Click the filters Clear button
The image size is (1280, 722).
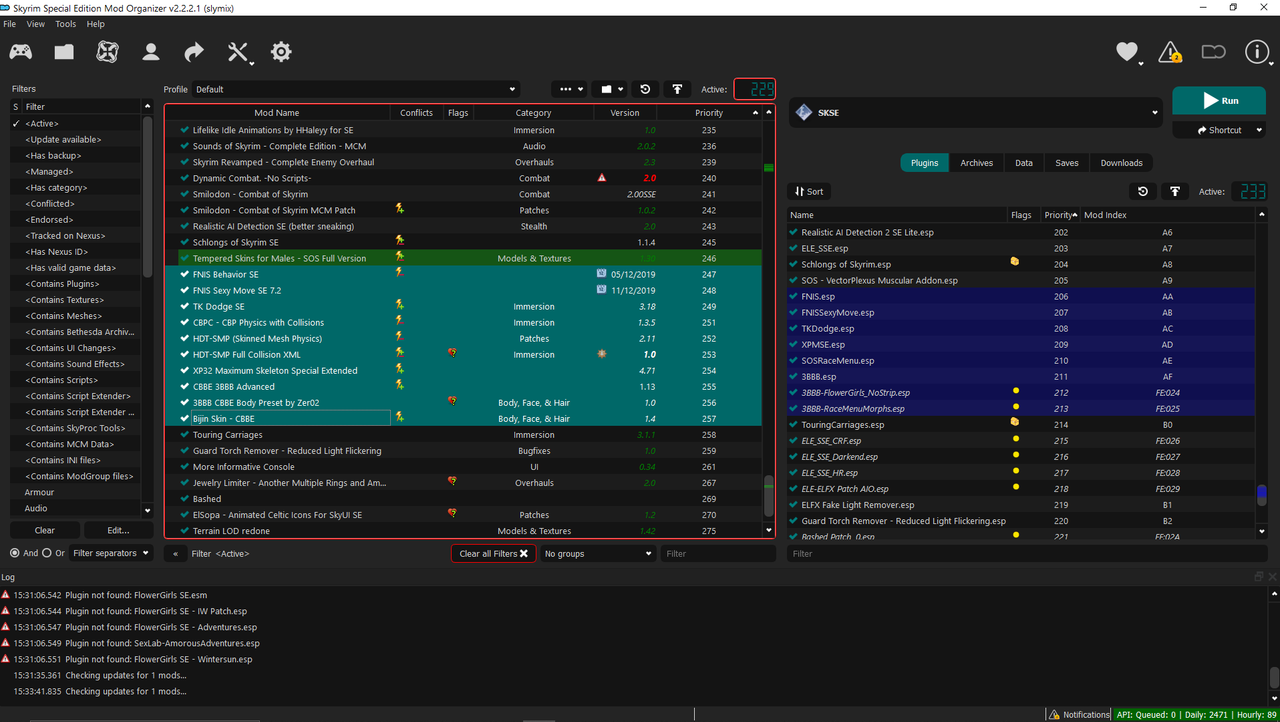pyautogui.click(x=45, y=530)
